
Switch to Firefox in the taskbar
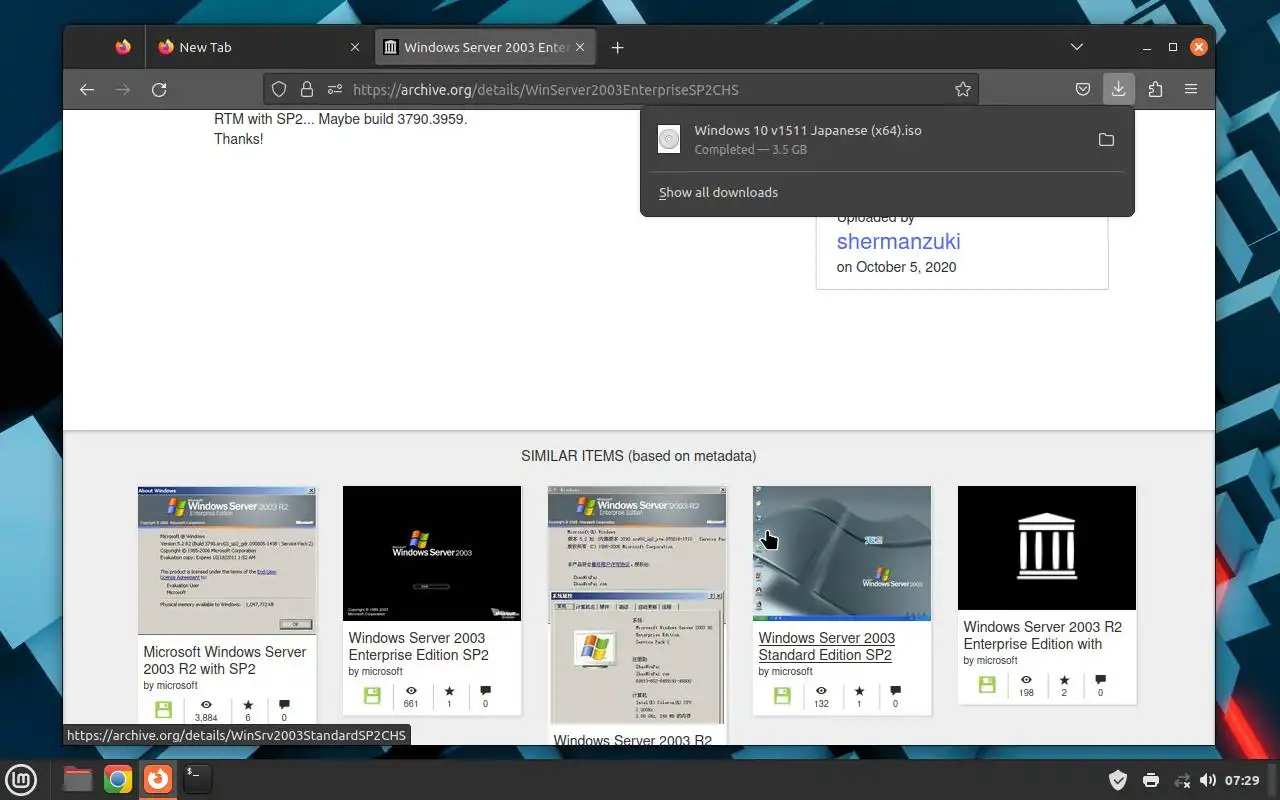pyautogui.click(x=157, y=779)
